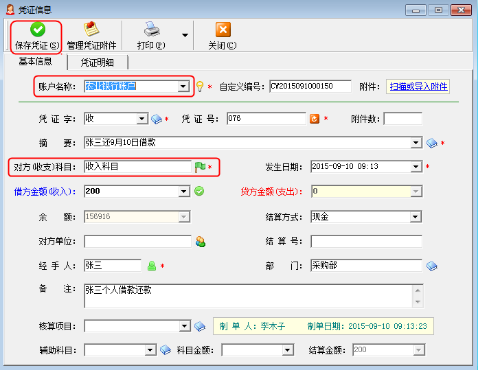The height and width of the screenshot is (370, 478).
Task: Click the green person icon next to handler field
Action: [152, 266]
